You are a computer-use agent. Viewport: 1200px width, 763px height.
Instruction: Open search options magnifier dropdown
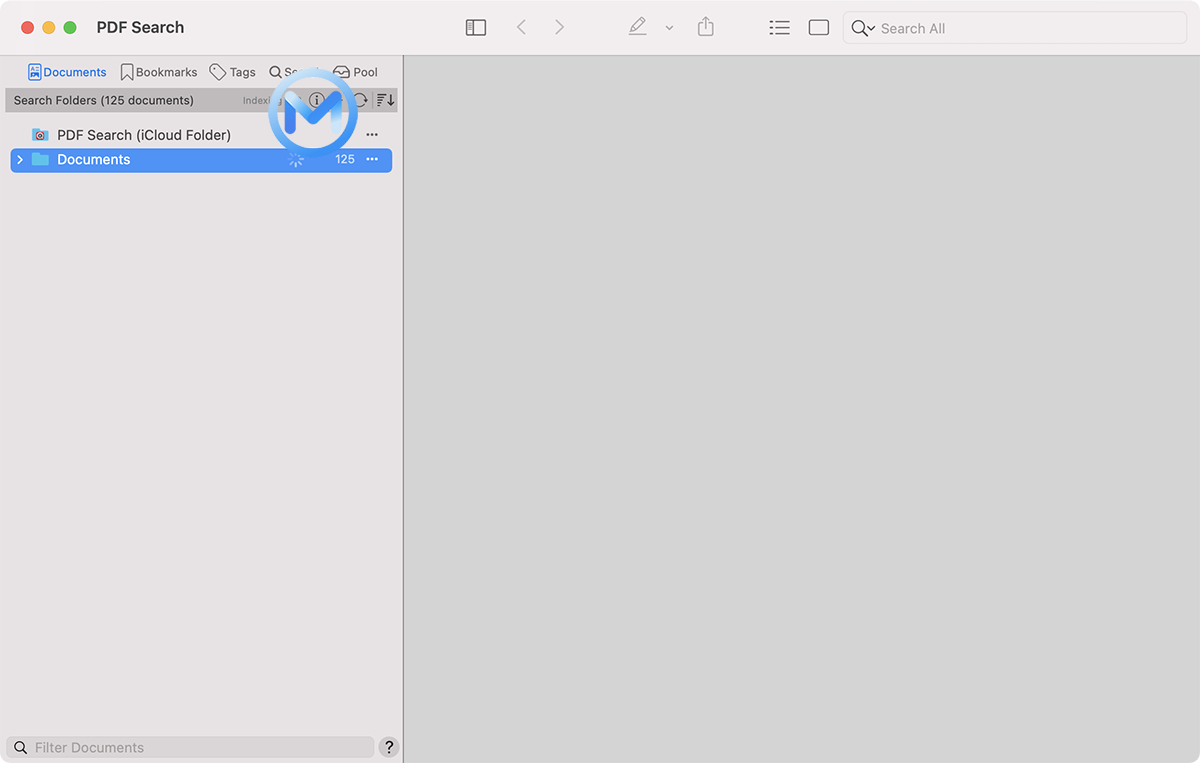tap(863, 28)
